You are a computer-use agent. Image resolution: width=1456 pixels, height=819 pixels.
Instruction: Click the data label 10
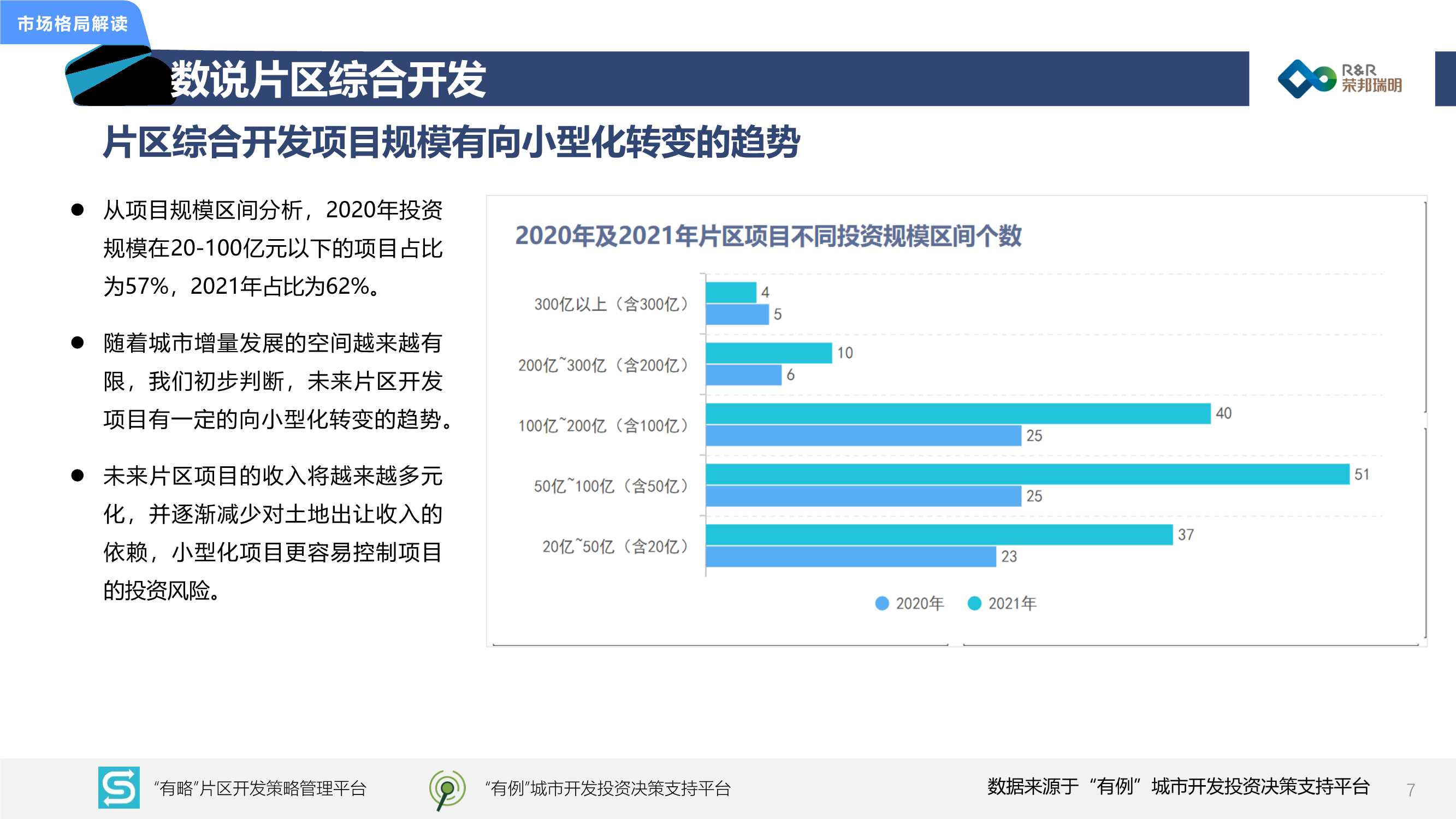click(844, 353)
